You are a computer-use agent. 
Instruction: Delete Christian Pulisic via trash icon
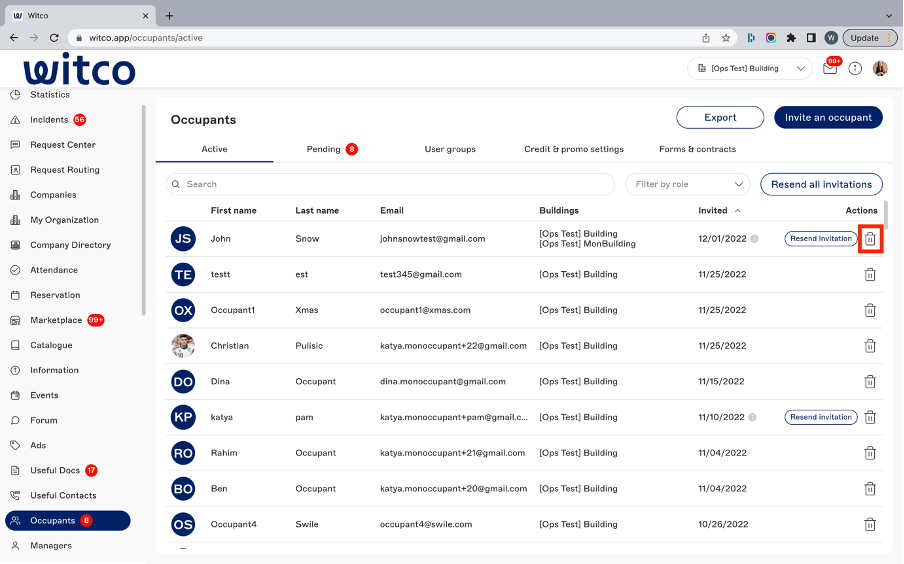pos(870,346)
